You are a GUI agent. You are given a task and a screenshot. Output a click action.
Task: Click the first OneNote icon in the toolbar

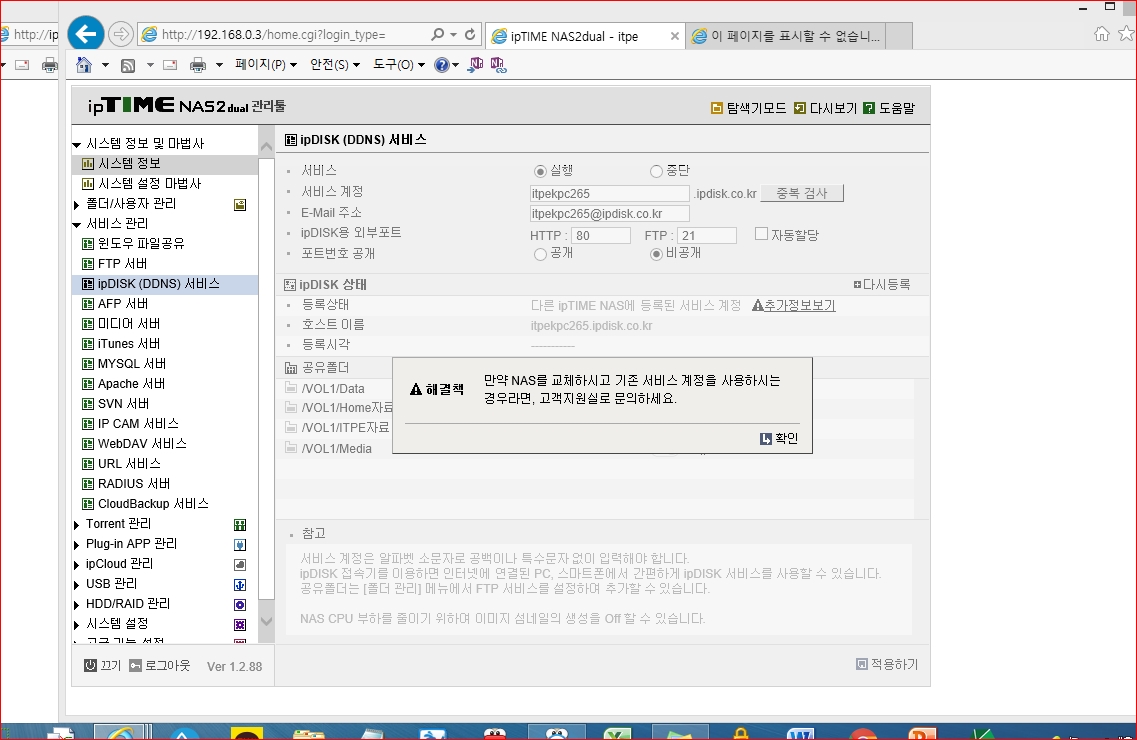pos(476,65)
